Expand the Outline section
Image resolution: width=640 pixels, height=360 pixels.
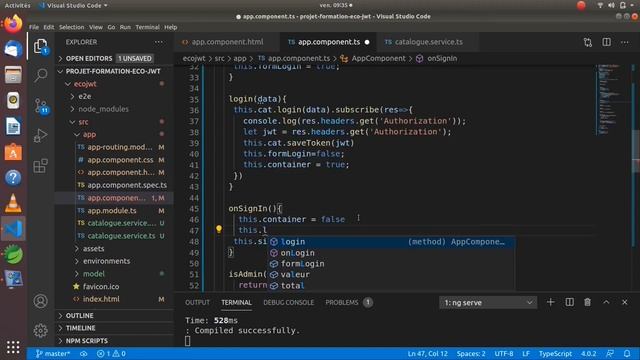80,316
